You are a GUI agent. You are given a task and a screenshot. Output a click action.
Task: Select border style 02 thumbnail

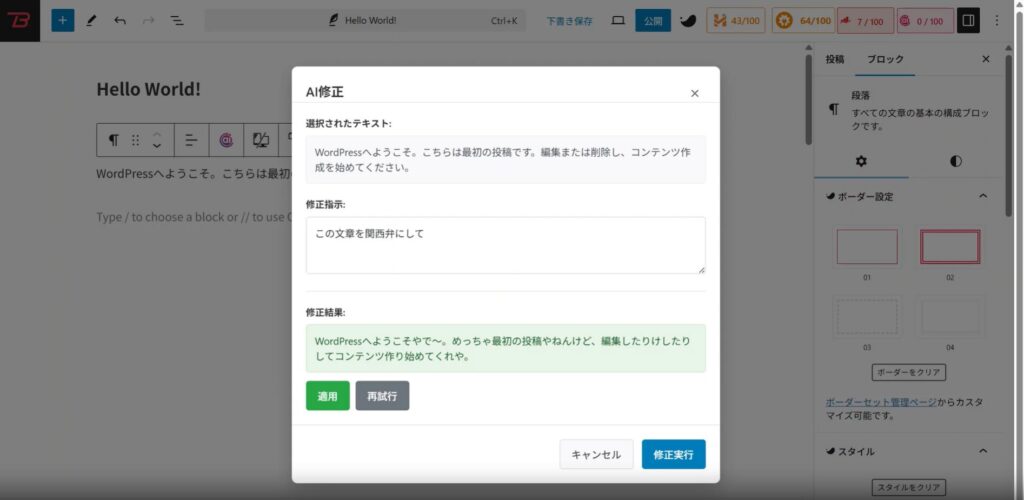click(950, 247)
